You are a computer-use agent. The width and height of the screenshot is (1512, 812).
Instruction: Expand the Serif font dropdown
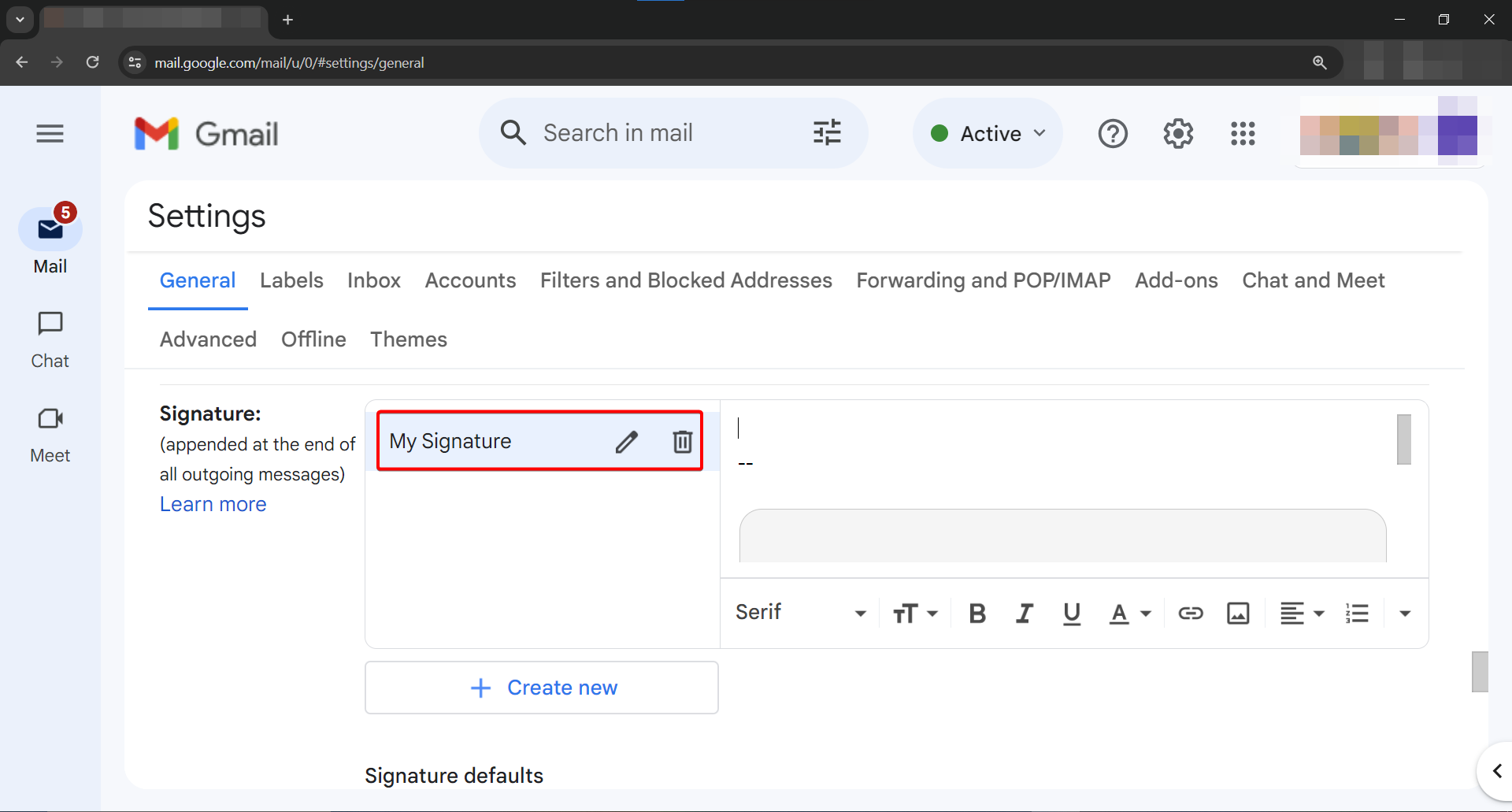[x=800, y=613]
